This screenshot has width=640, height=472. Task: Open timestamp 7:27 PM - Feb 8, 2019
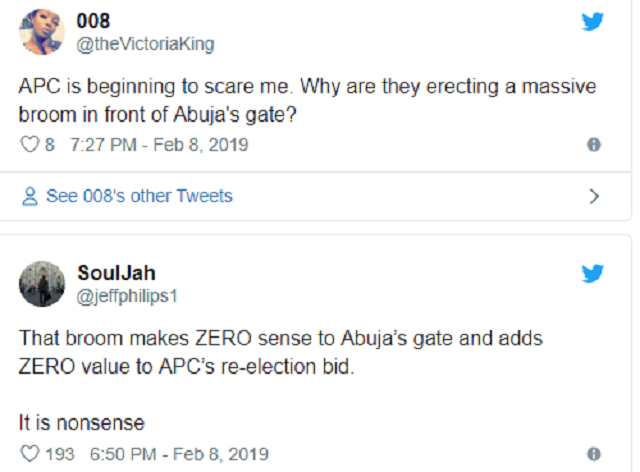pyautogui.click(x=160, y=145)
